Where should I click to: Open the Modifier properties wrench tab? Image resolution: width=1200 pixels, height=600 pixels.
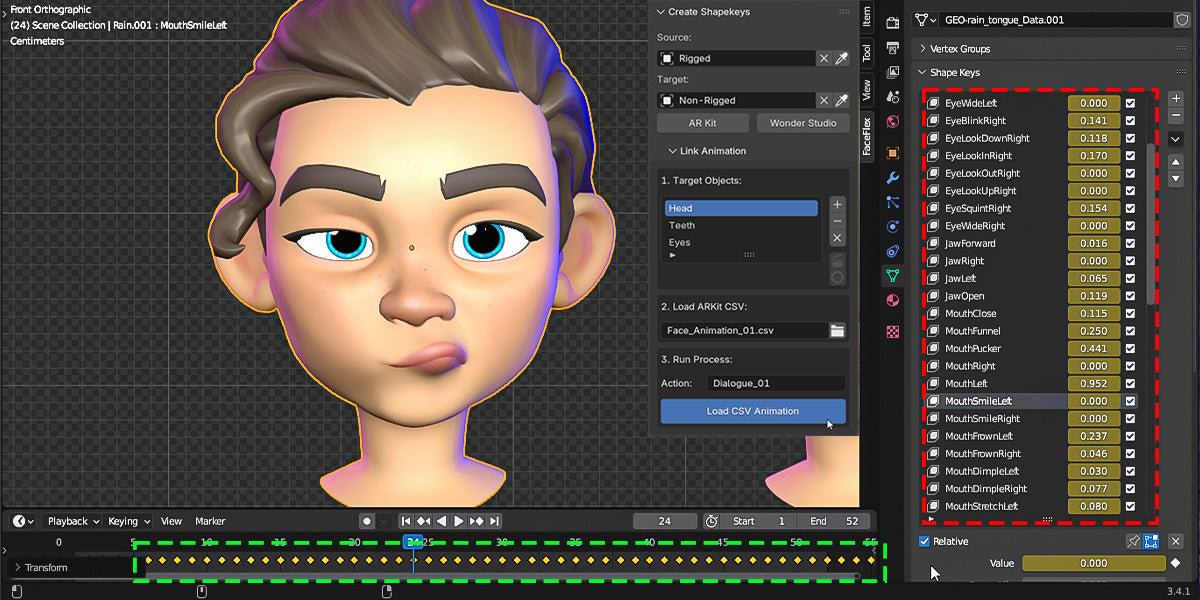(x=893, y=177)
